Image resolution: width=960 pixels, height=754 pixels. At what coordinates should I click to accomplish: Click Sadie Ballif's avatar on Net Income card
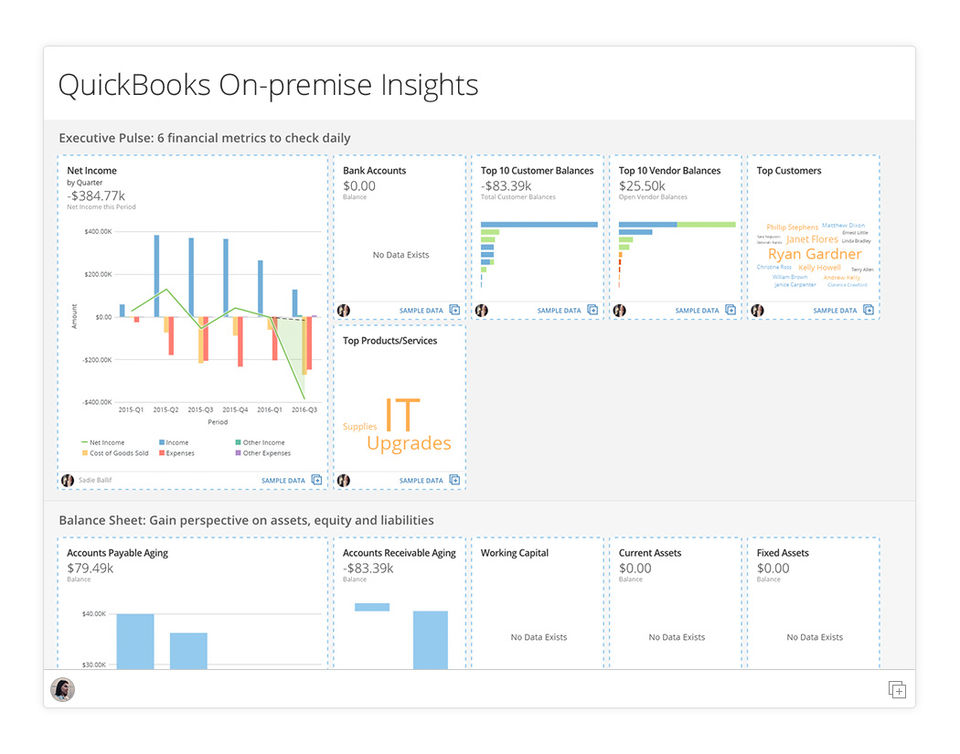(x=68, y=481)
